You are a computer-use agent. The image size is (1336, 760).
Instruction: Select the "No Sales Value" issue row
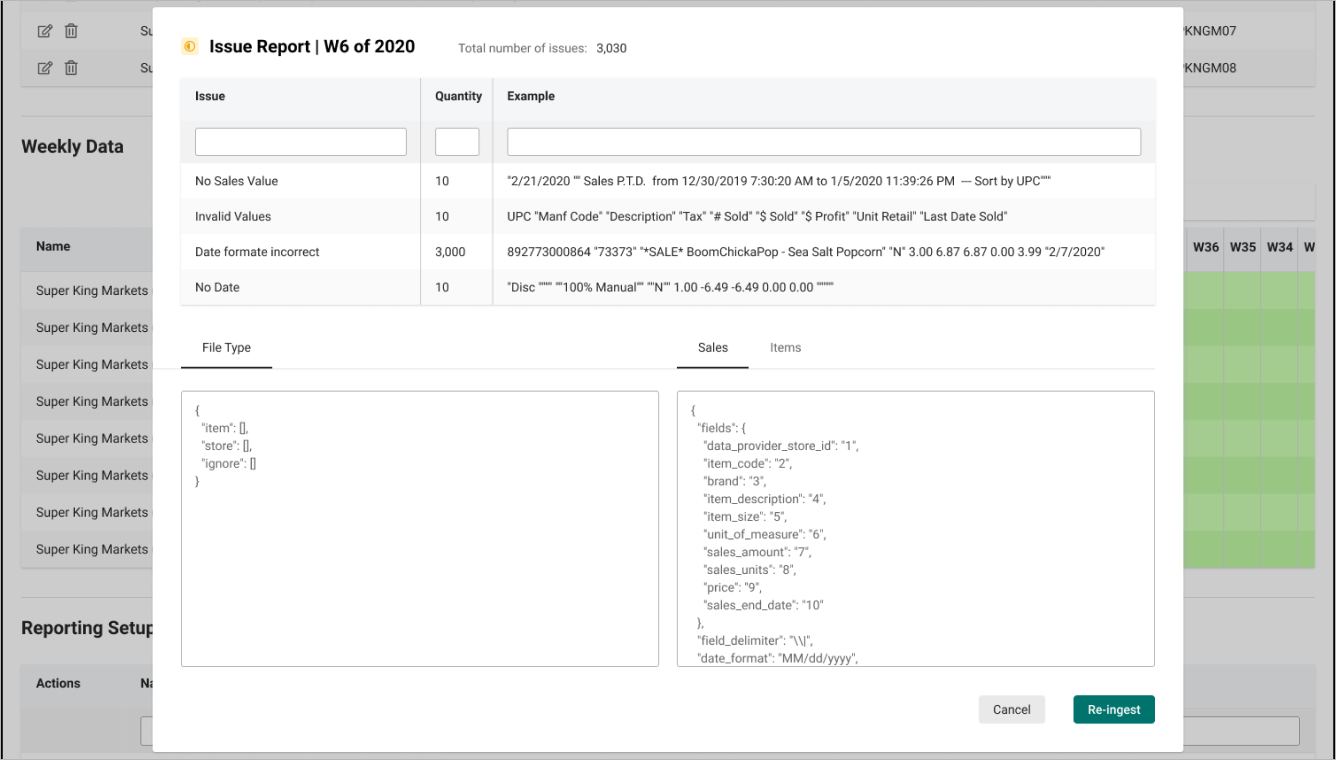coord(668,181)
